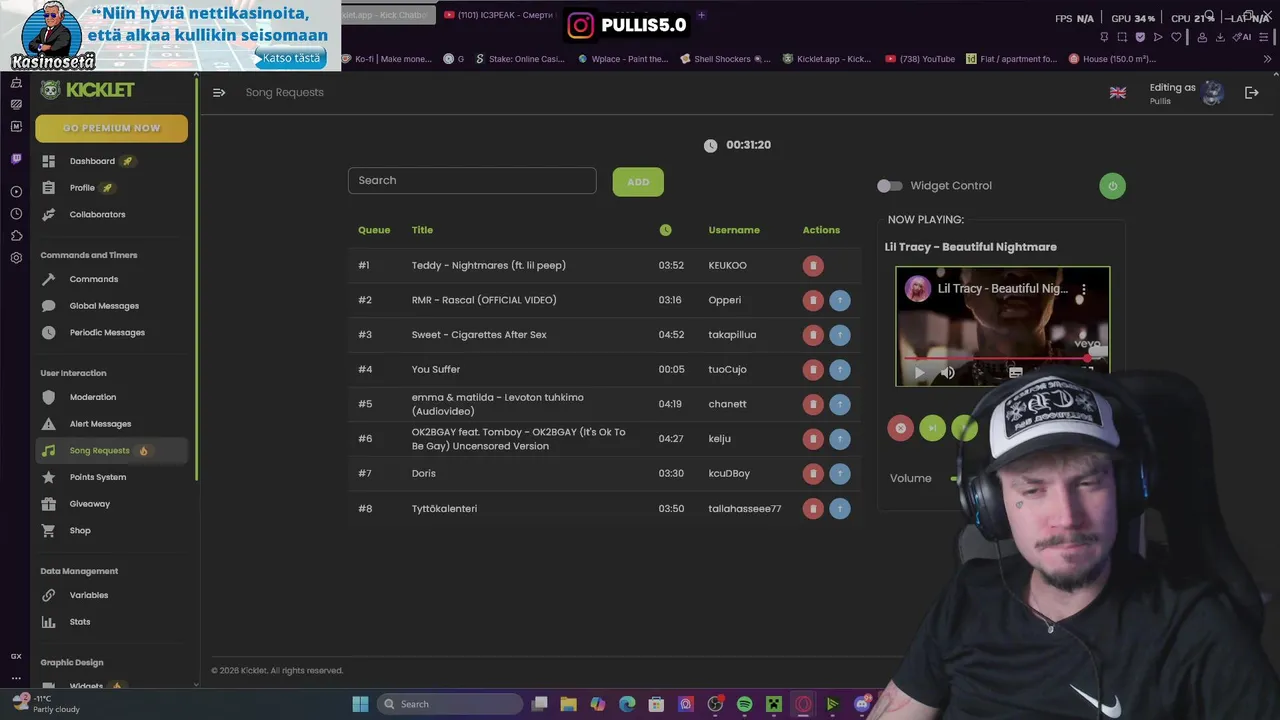Sort by the Title column header
Image resolution: width=1280 pixels, height=720 pixels.
coord(422,230)
